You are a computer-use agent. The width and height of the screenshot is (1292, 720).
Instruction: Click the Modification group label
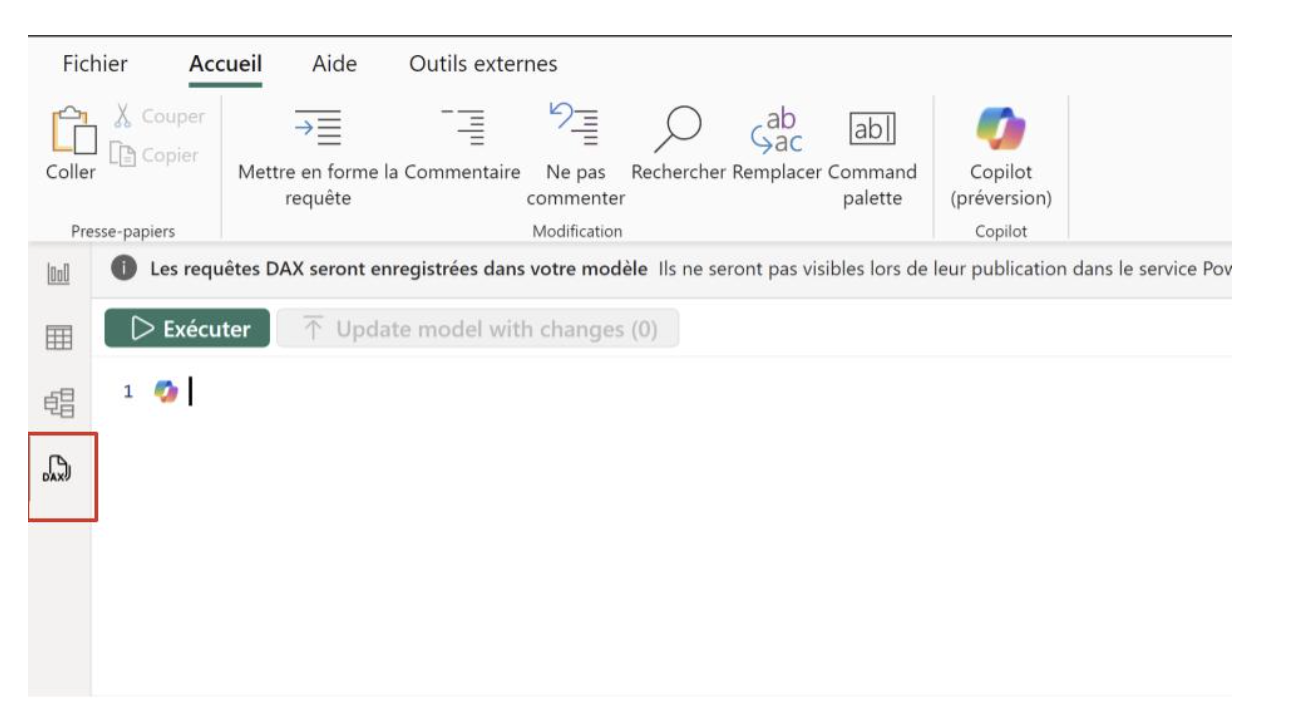tap(577, 231)
